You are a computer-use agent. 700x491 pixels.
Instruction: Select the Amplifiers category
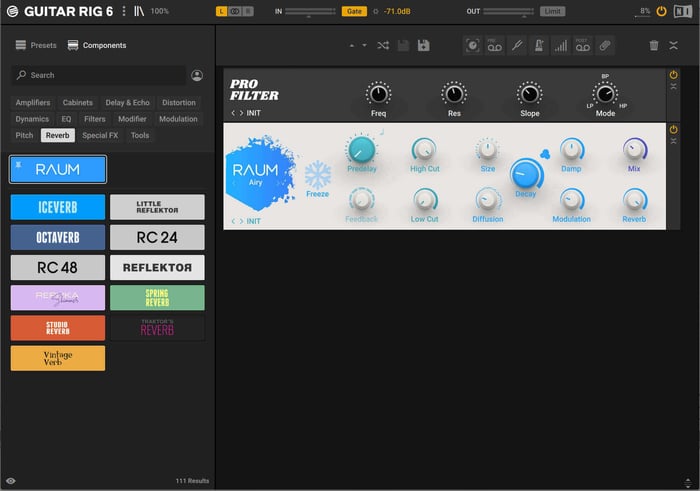tap(33, 103)
